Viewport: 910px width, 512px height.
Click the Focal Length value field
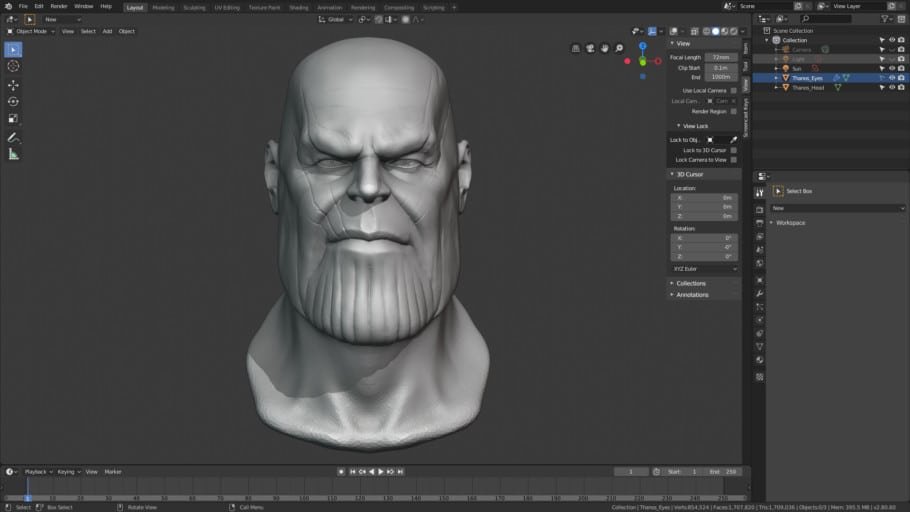coord(721,57)
